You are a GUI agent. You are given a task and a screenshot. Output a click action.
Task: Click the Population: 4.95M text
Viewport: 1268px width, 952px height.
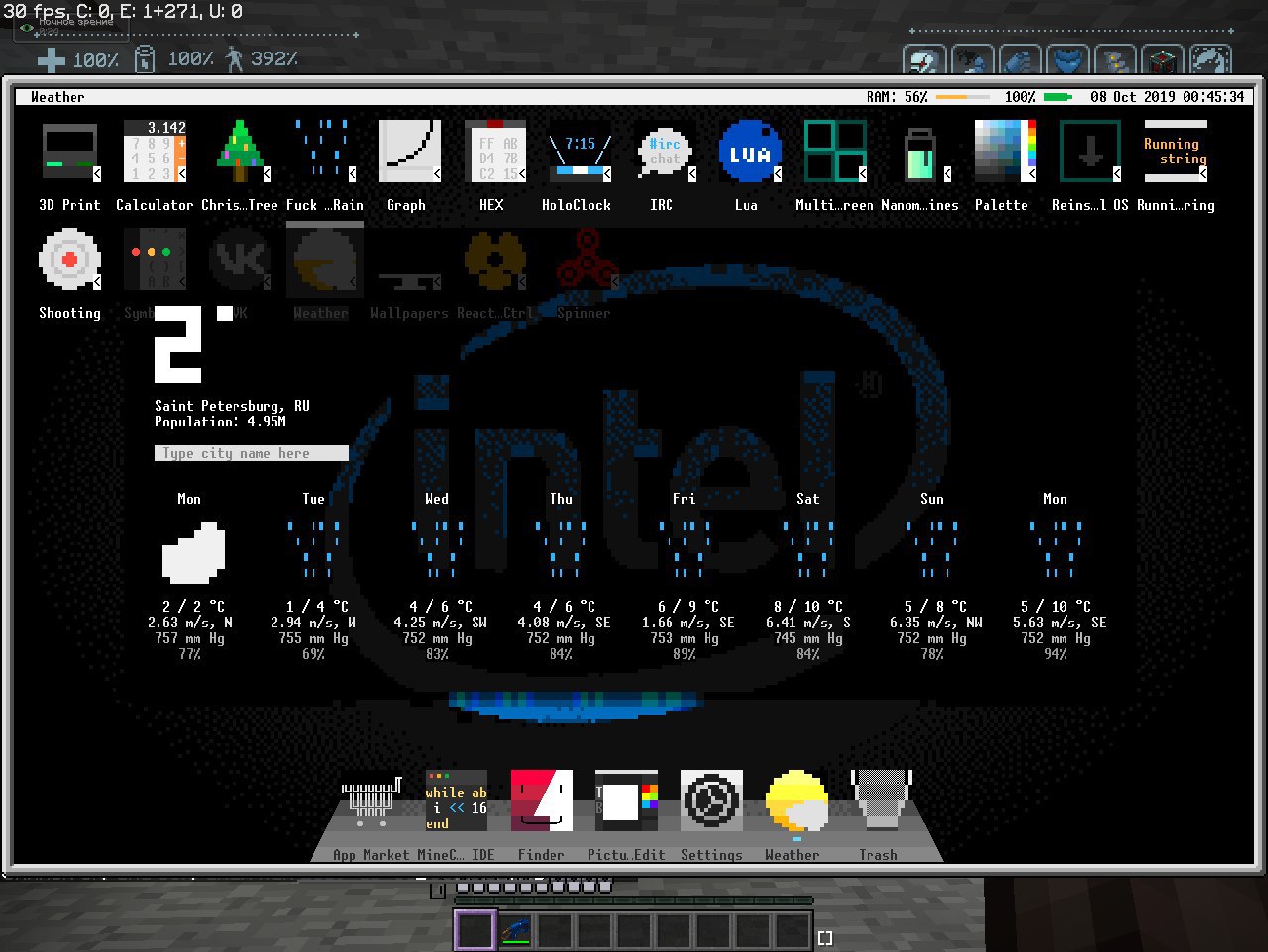click(x=220, y=422)
